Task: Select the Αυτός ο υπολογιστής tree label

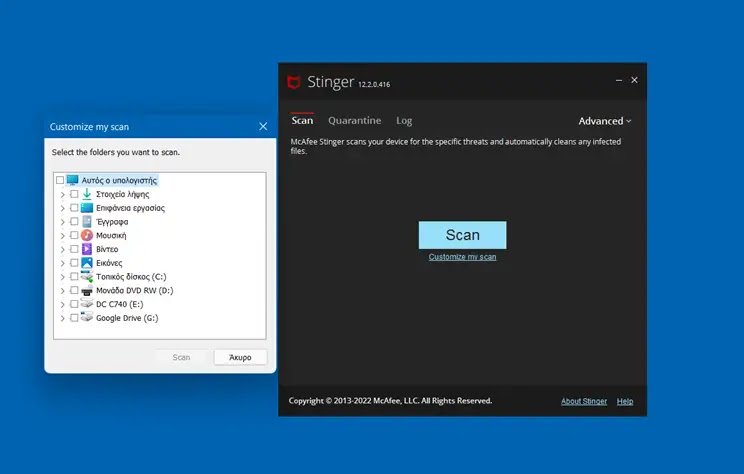Action: pos(119,180)
